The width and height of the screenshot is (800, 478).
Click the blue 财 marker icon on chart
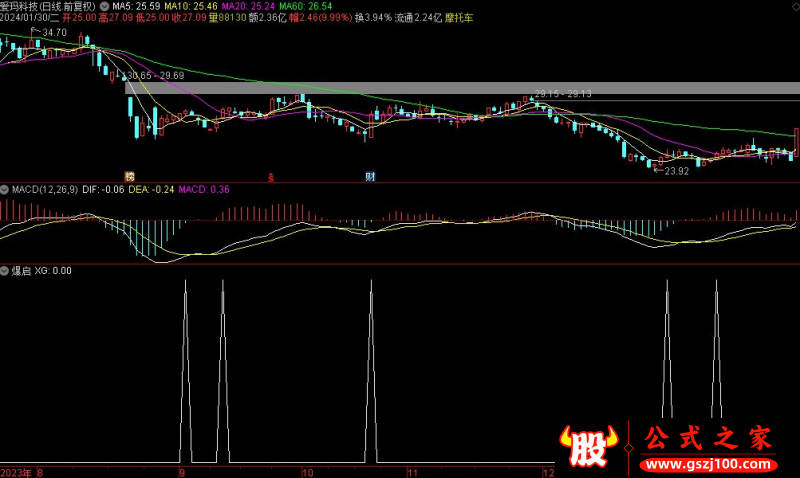(370, 176)
